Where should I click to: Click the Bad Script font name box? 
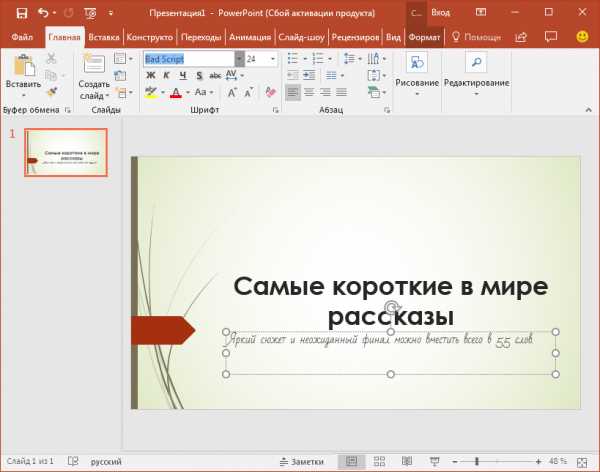click(189, 59)
